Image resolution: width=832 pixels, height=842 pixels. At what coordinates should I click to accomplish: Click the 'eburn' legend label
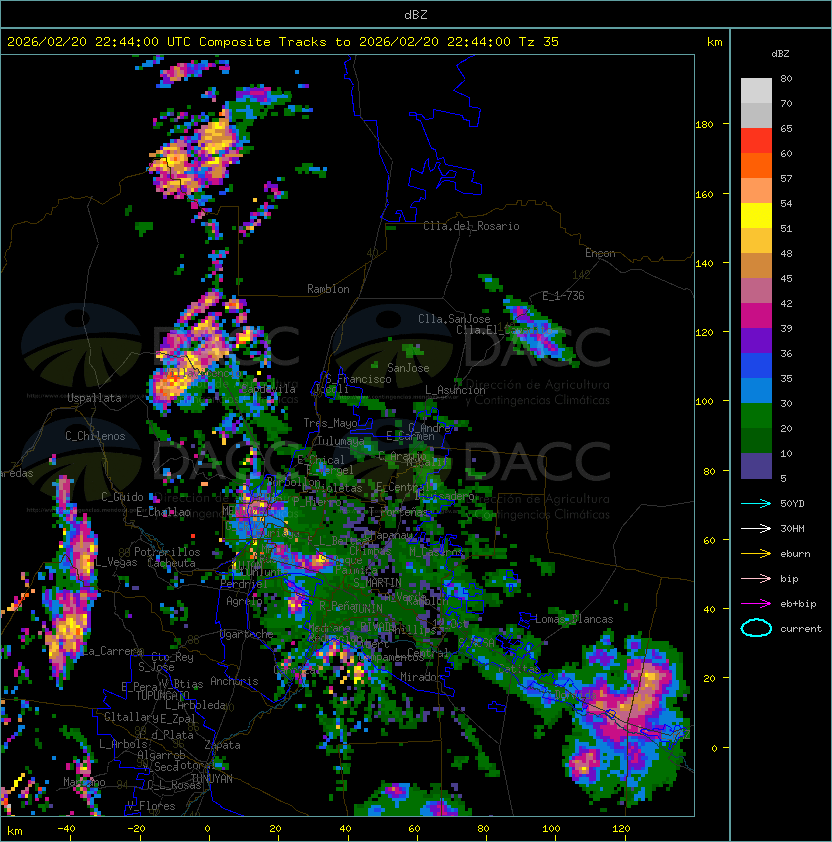(795, 554)
